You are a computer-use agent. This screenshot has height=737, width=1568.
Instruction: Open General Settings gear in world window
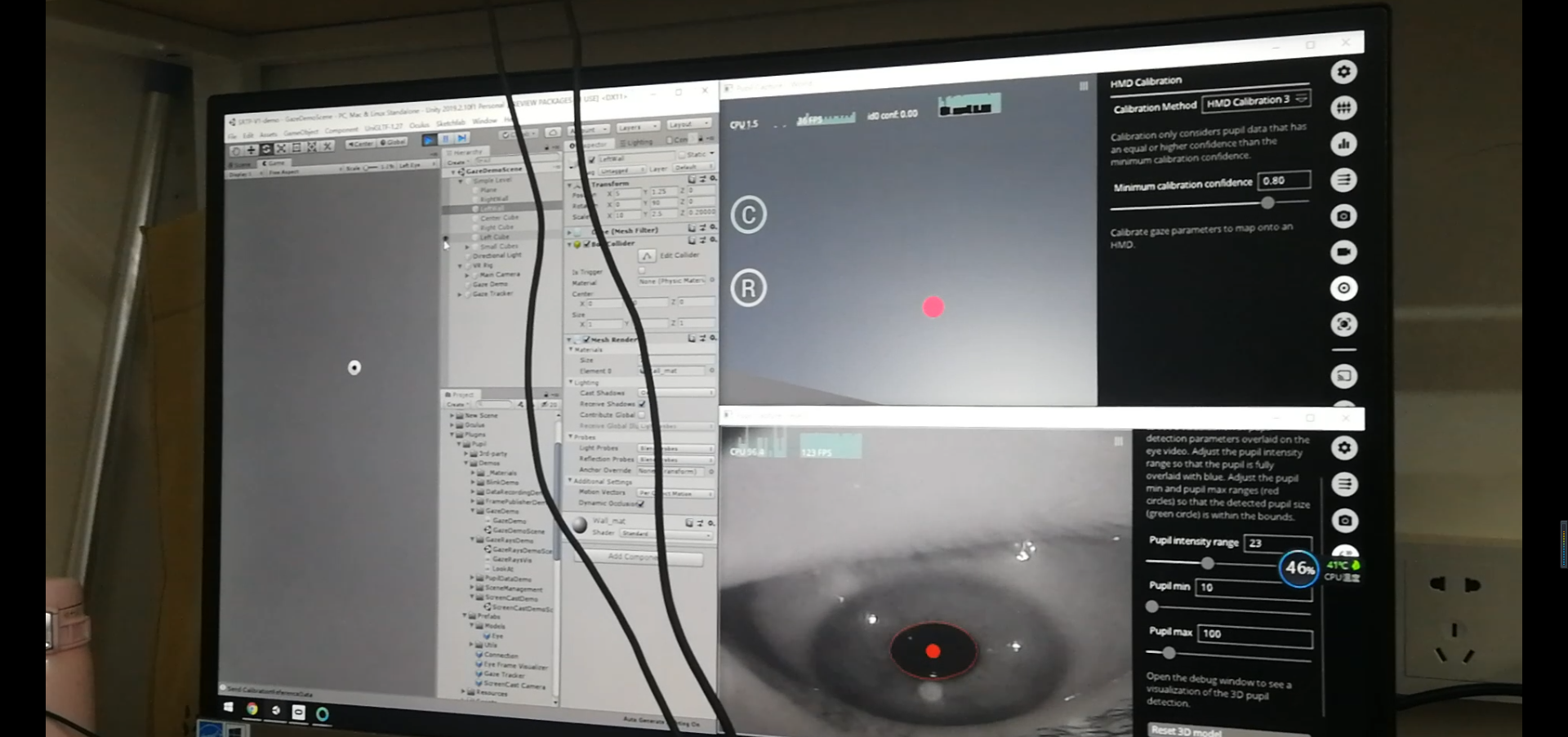point(1343,72)
